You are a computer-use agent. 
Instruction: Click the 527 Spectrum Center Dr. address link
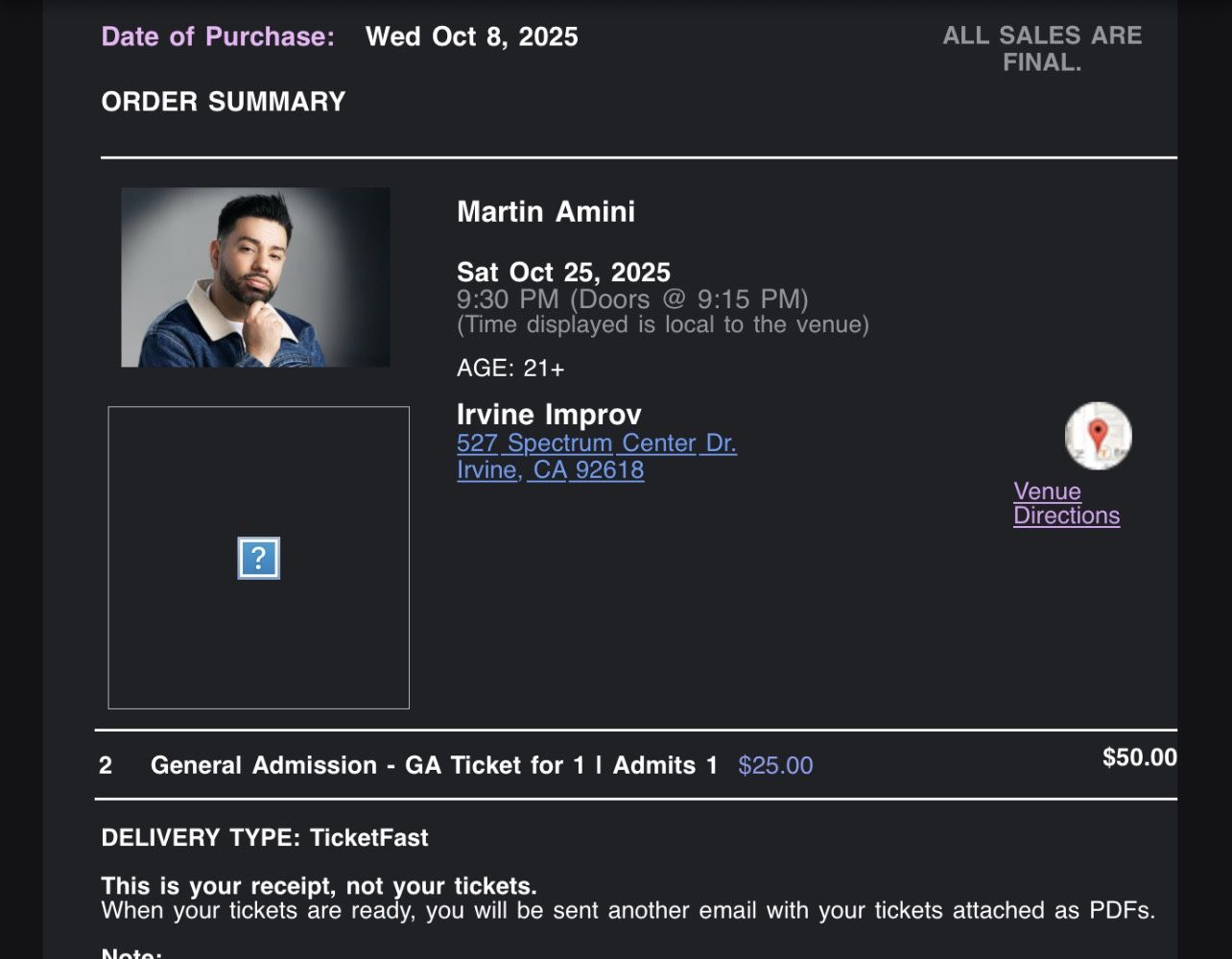(x=596, y=443)
